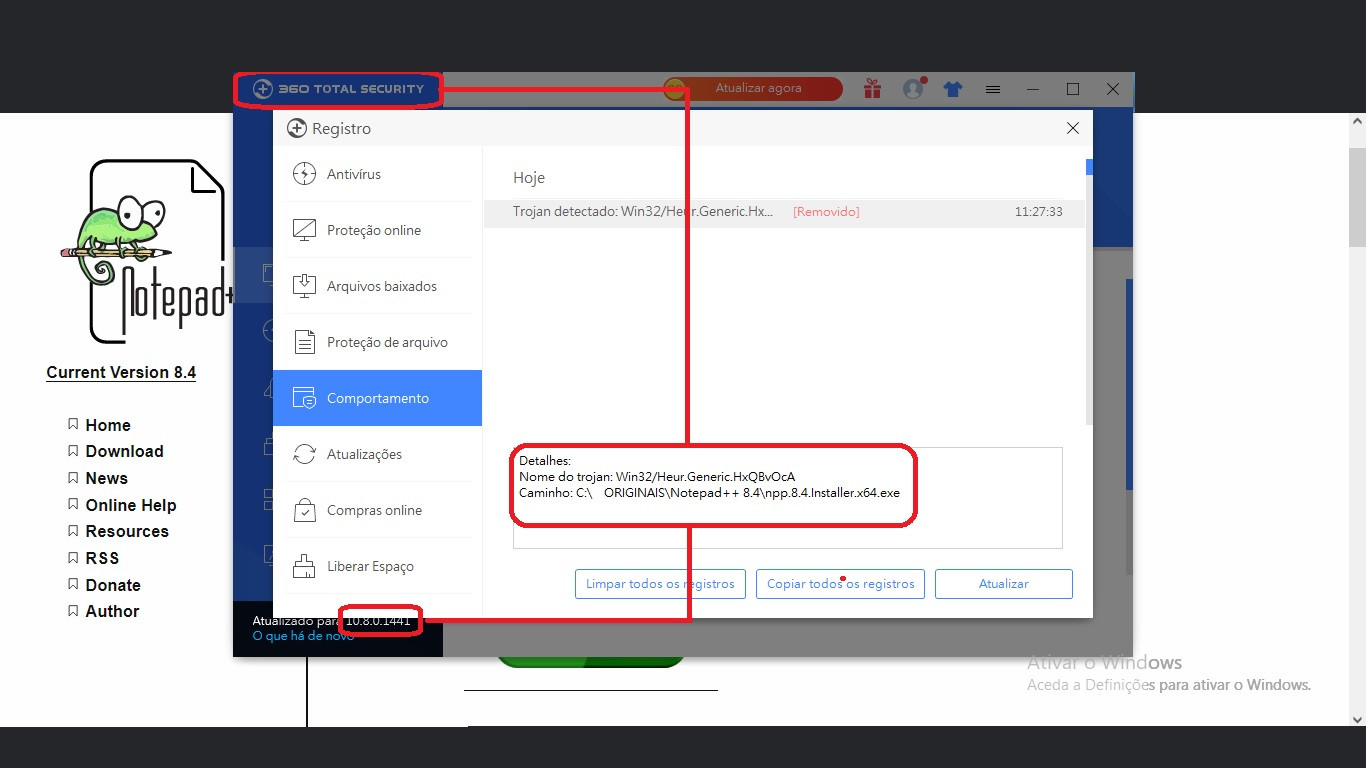Select Arquivos baixados in the sidebar

coord(377,286)
